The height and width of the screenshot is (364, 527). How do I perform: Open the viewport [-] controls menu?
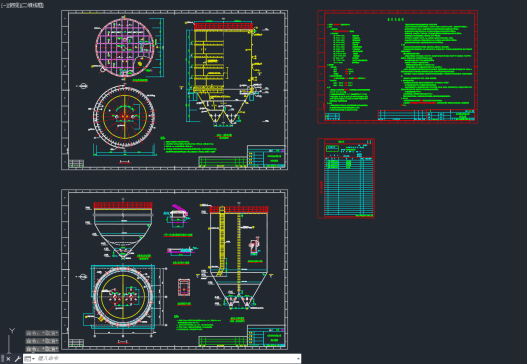tap(4, 5)
